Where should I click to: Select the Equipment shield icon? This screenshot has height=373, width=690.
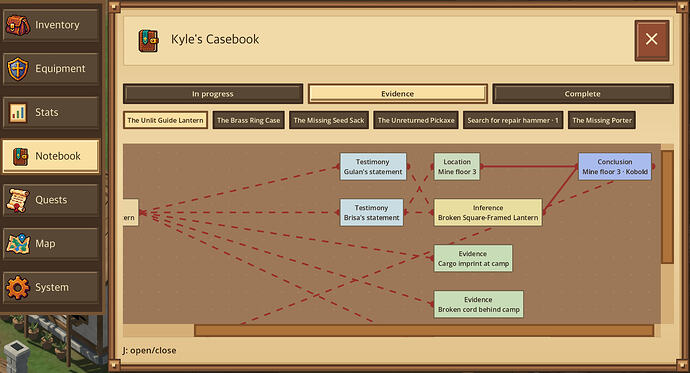(18, 69)
